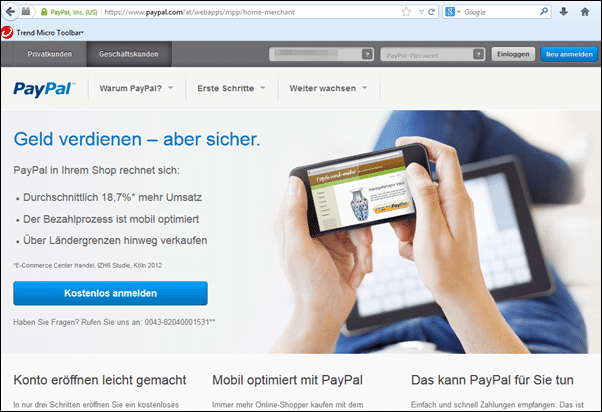The height and width of the screenshot is (412, 602).
Task: Go to browser home page icon
Action: pyautogui.click(x=585, y=12)
